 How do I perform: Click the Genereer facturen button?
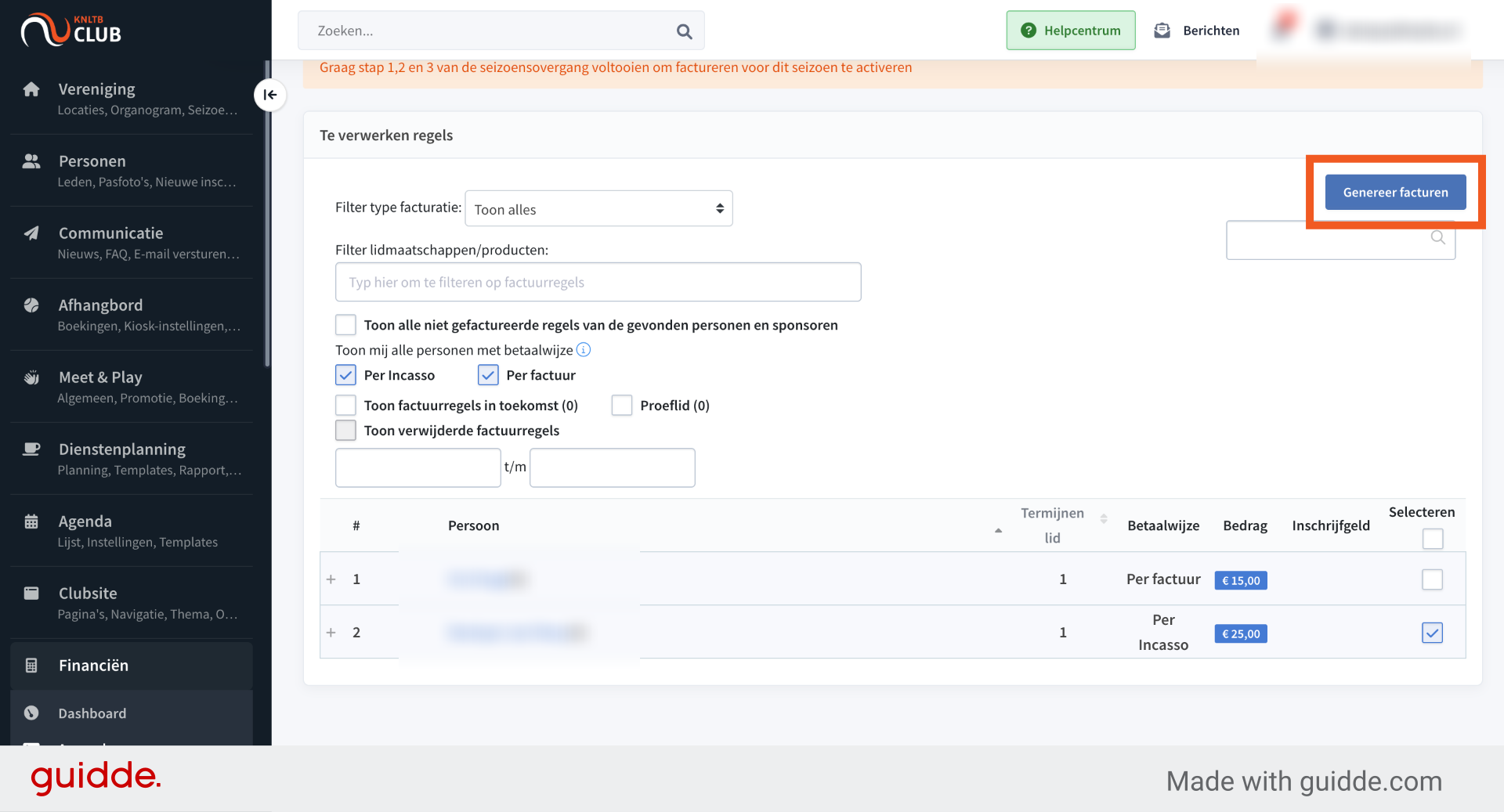click(x=1395, y=192)
